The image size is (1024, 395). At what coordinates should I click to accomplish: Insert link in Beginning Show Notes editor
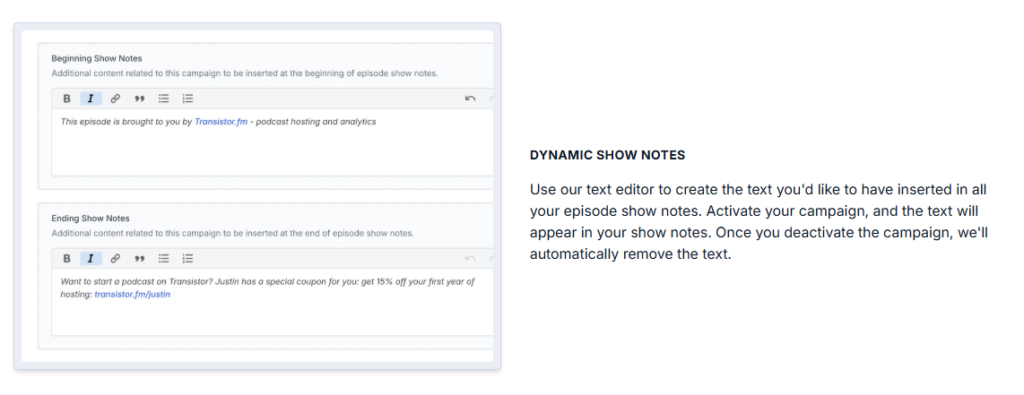115,99
